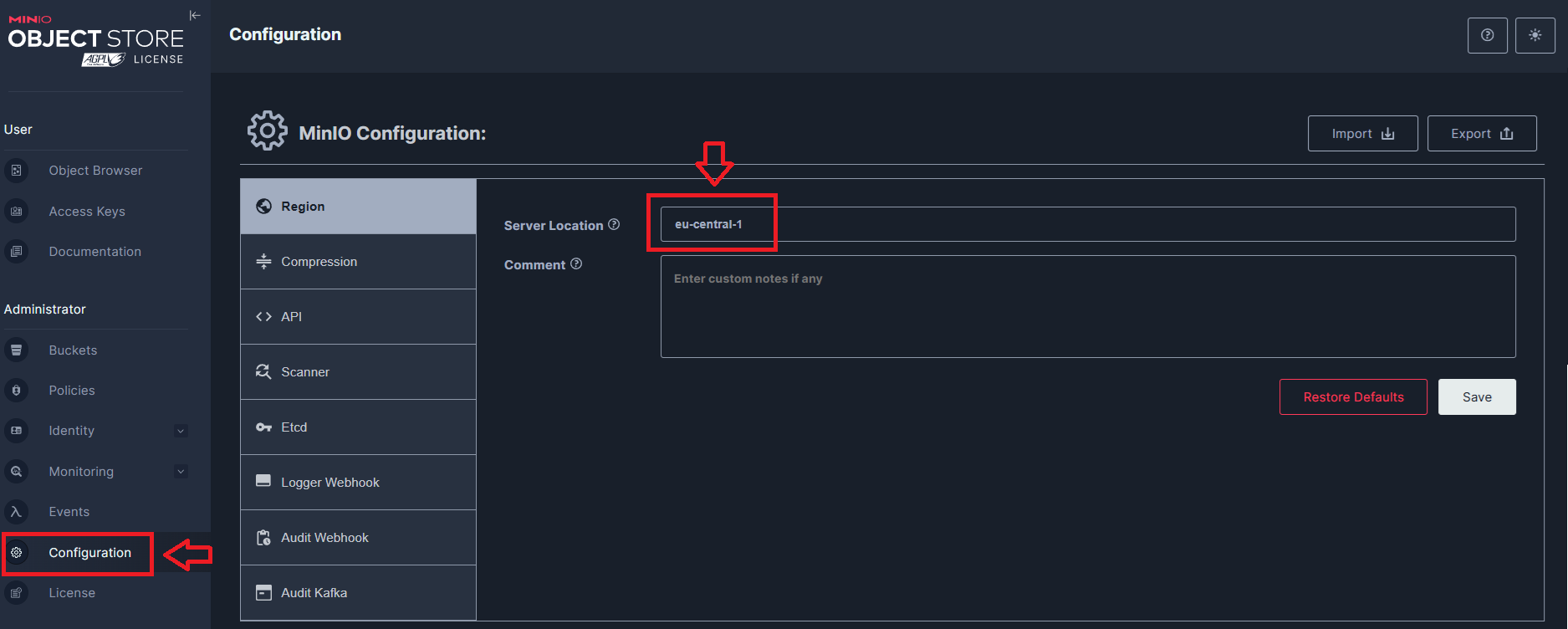Expand the Identity submenu chevron

181,432
